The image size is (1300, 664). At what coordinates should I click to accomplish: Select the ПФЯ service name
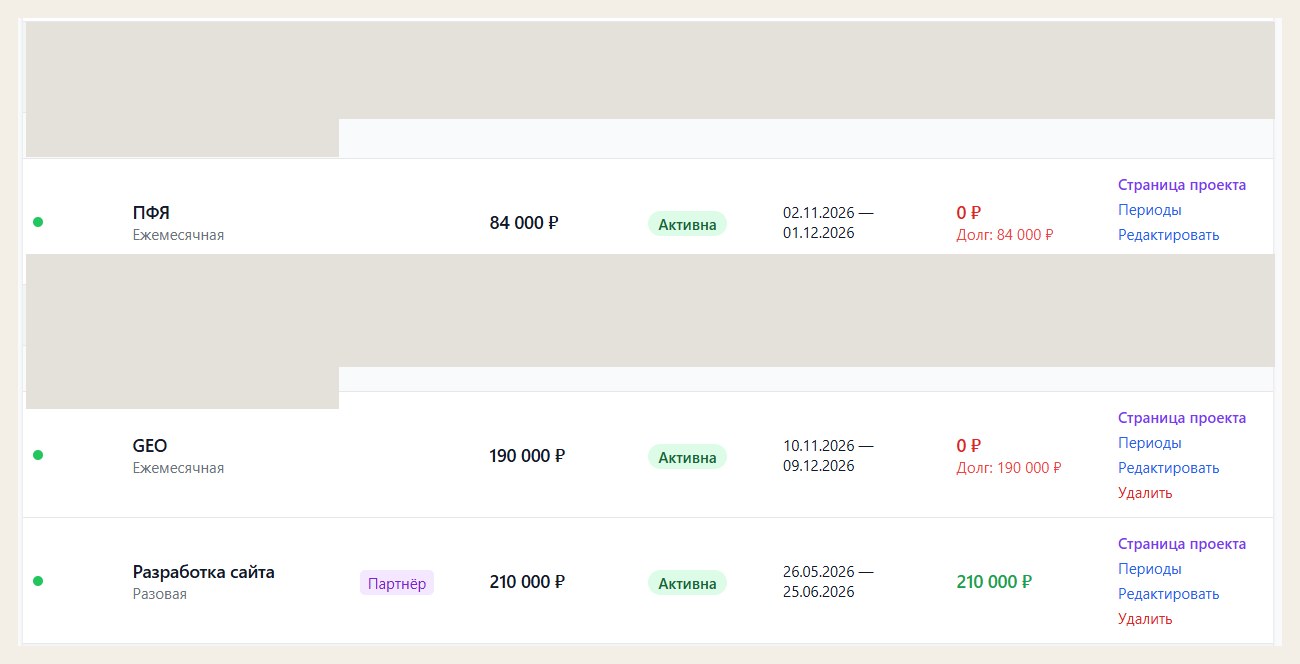tap(151, 213)
